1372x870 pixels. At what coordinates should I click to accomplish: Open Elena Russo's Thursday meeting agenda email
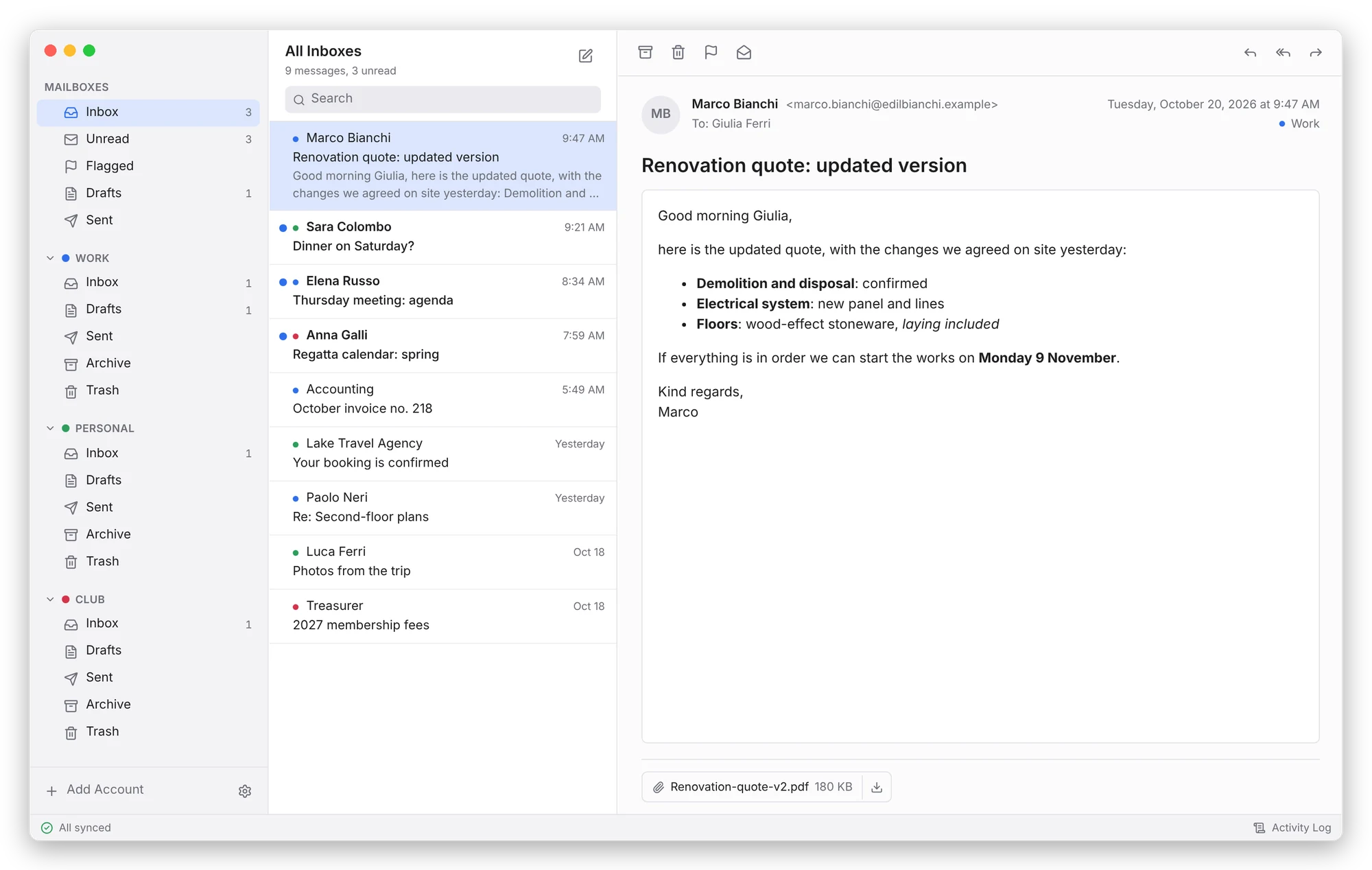[442, 291]
